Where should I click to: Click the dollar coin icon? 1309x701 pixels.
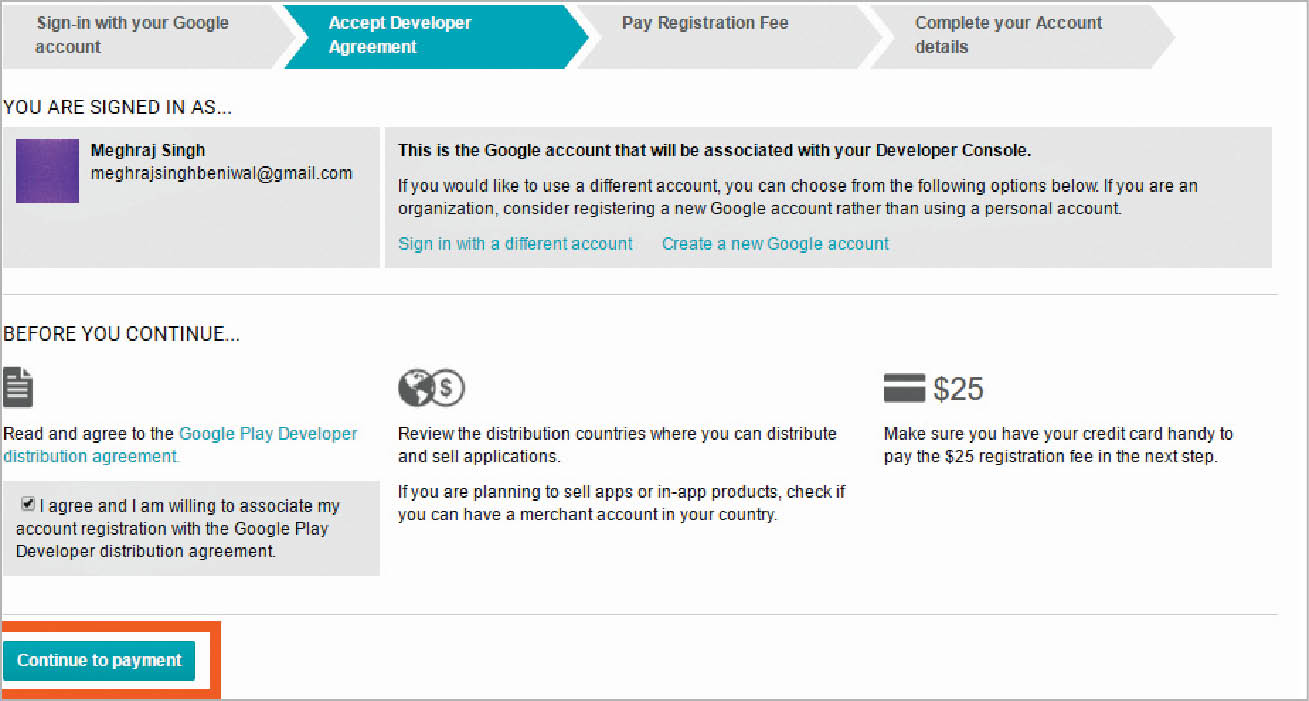pyautogui.click(x=449, y=388)
